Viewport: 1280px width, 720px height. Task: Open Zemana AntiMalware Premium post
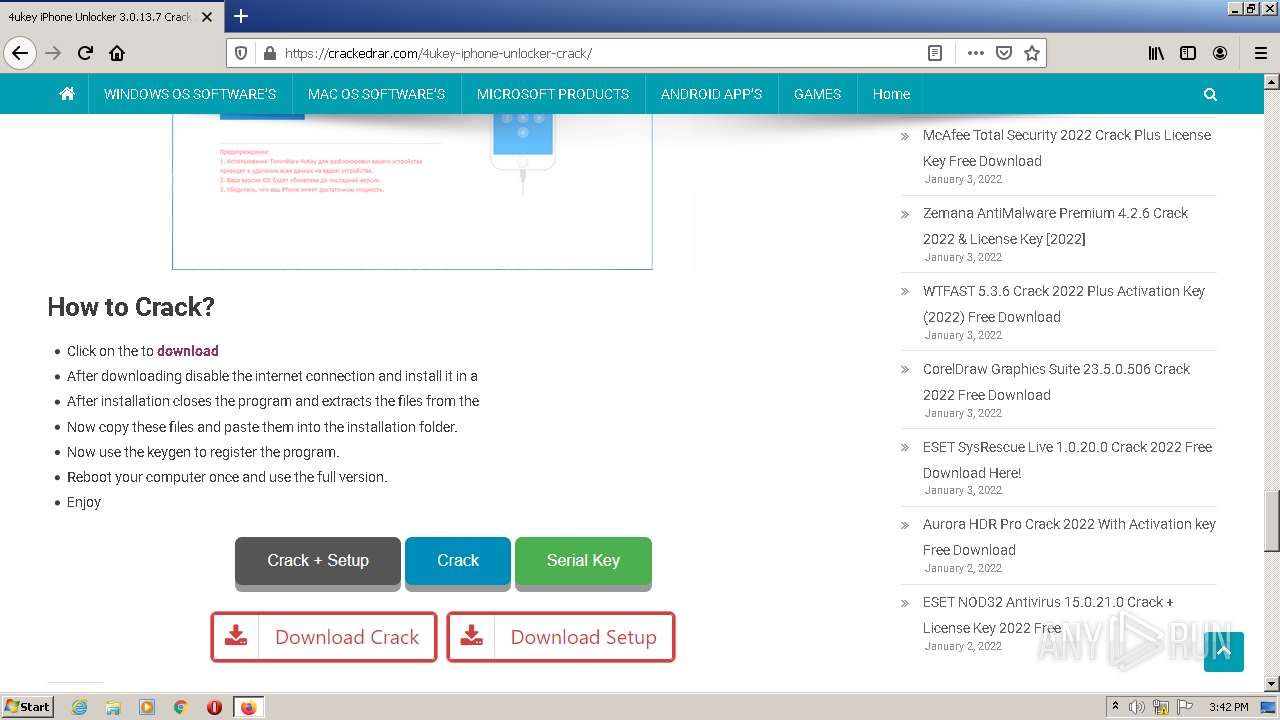coord(1055,226)
